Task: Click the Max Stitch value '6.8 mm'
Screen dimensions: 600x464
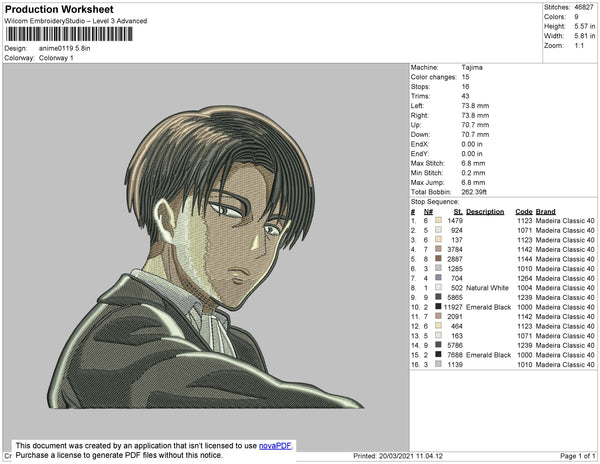Action: (x=473, y=163)
